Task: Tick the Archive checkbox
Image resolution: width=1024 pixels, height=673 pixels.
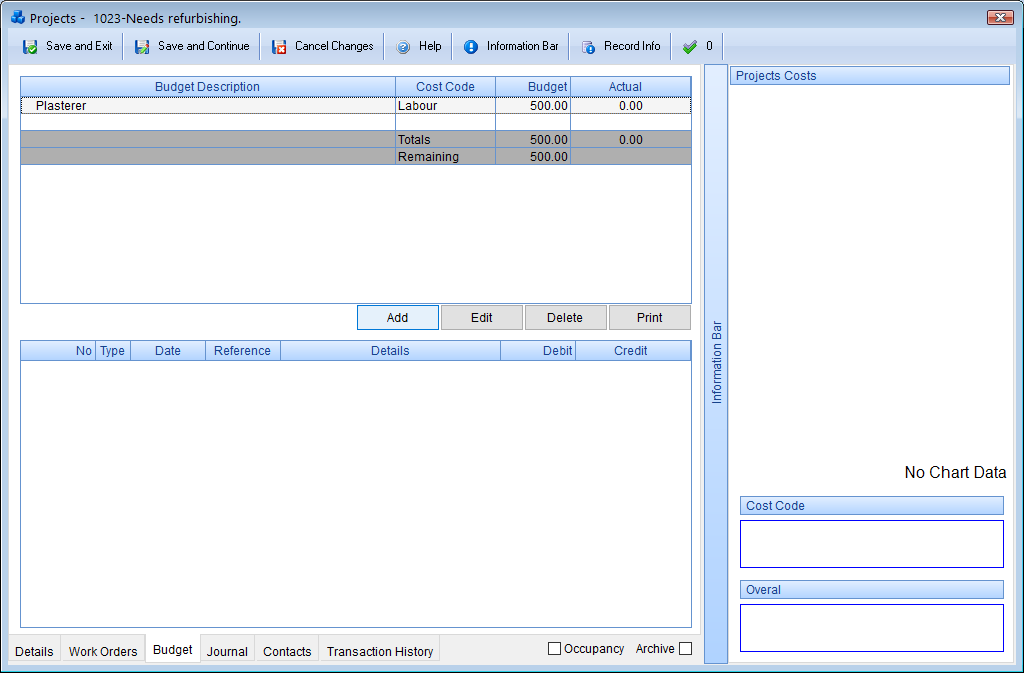Action: [x=685, y=648]
